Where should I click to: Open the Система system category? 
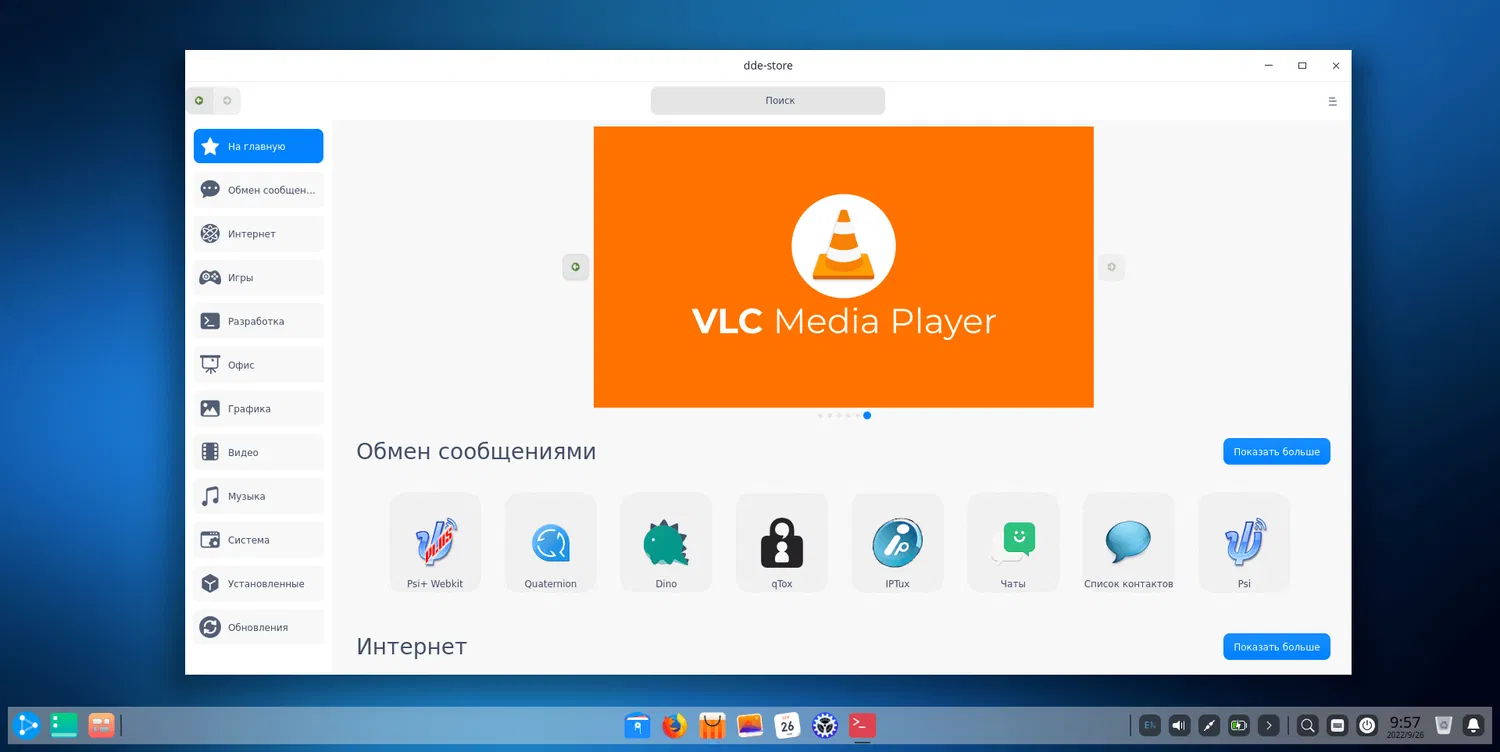(x=258, y=540)
